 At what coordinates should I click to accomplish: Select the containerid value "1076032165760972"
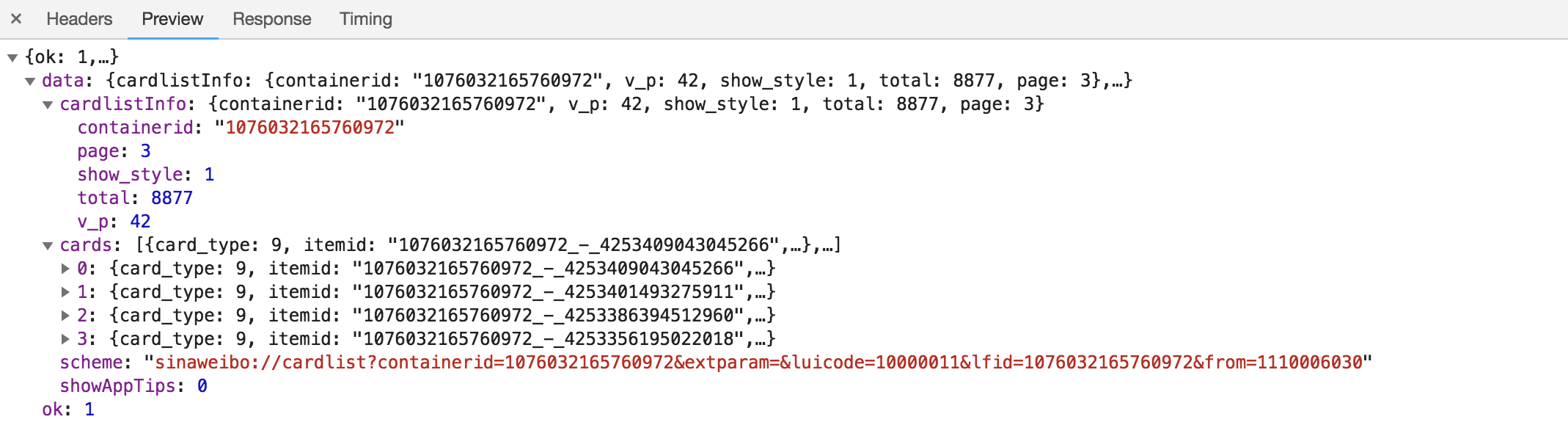coord(309,128)
